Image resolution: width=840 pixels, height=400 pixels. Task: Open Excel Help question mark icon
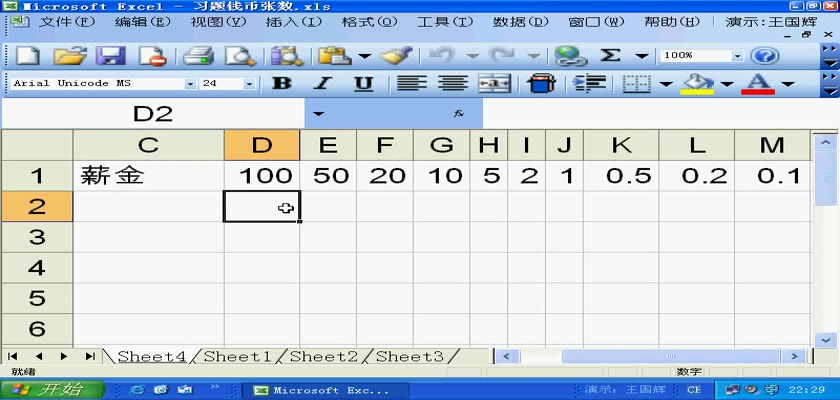[x=765, y=56]
